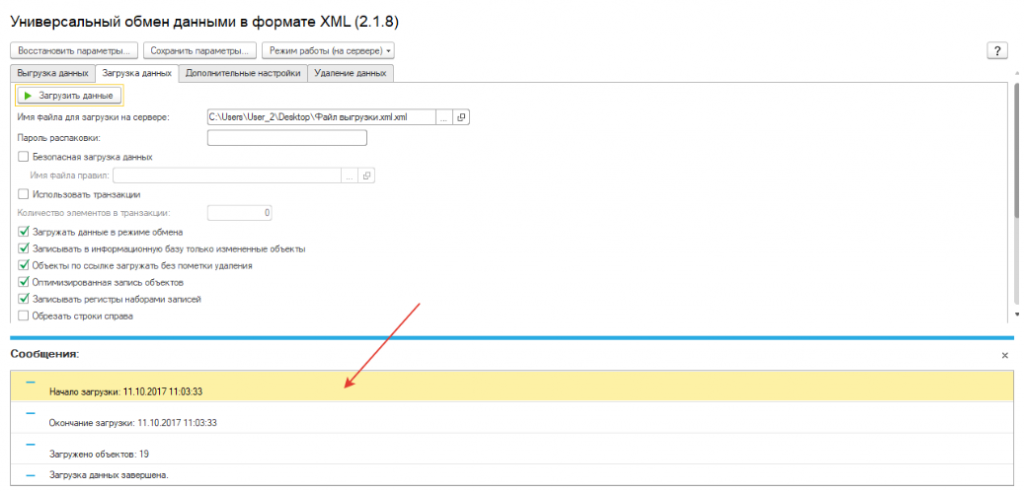Open help with the question mark button
Image resolution: width=1024 pixels, height=492 pixels.
[997, 51]
